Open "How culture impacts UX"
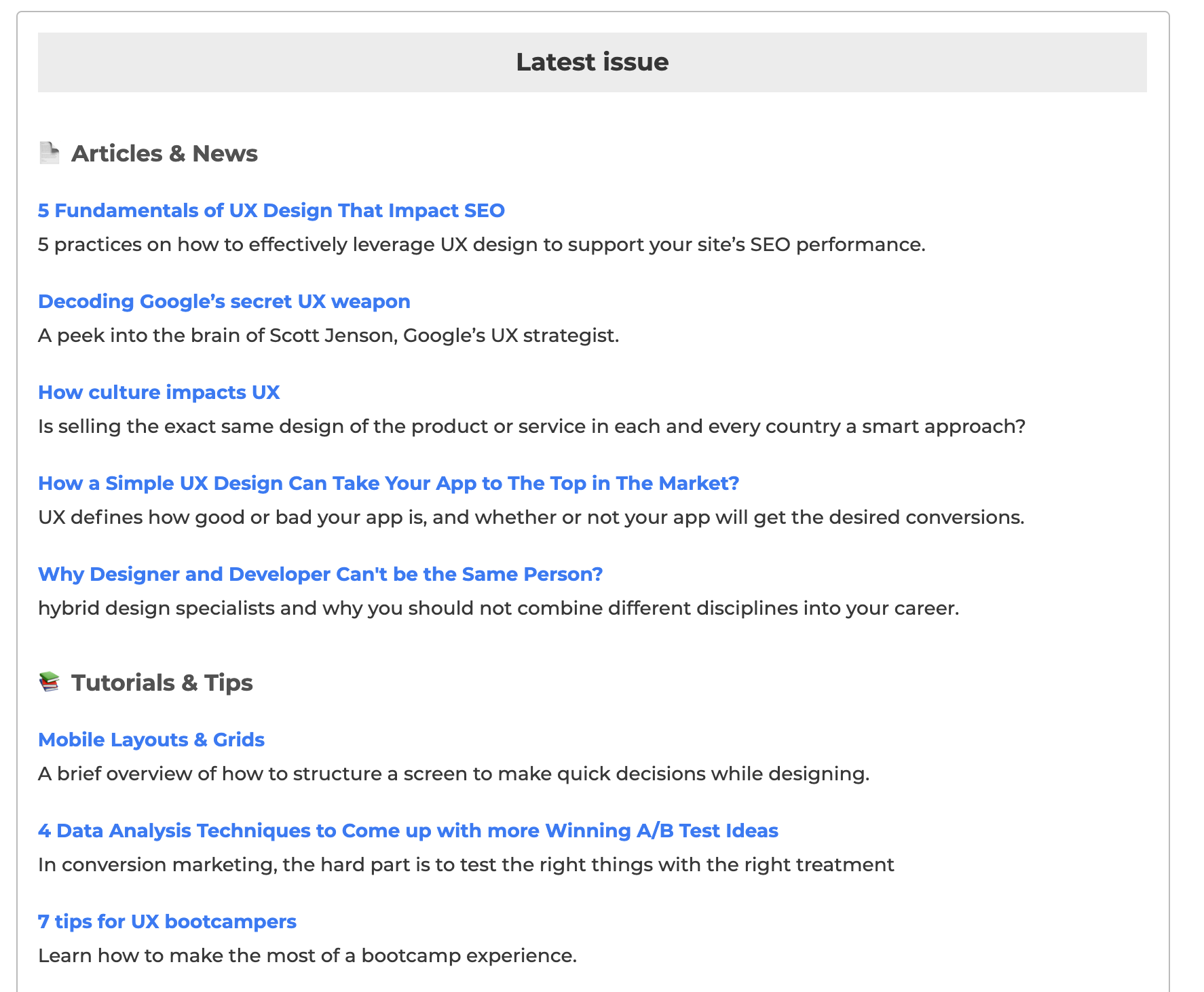Screen dimensions: 1204x992 coord(159,392)
